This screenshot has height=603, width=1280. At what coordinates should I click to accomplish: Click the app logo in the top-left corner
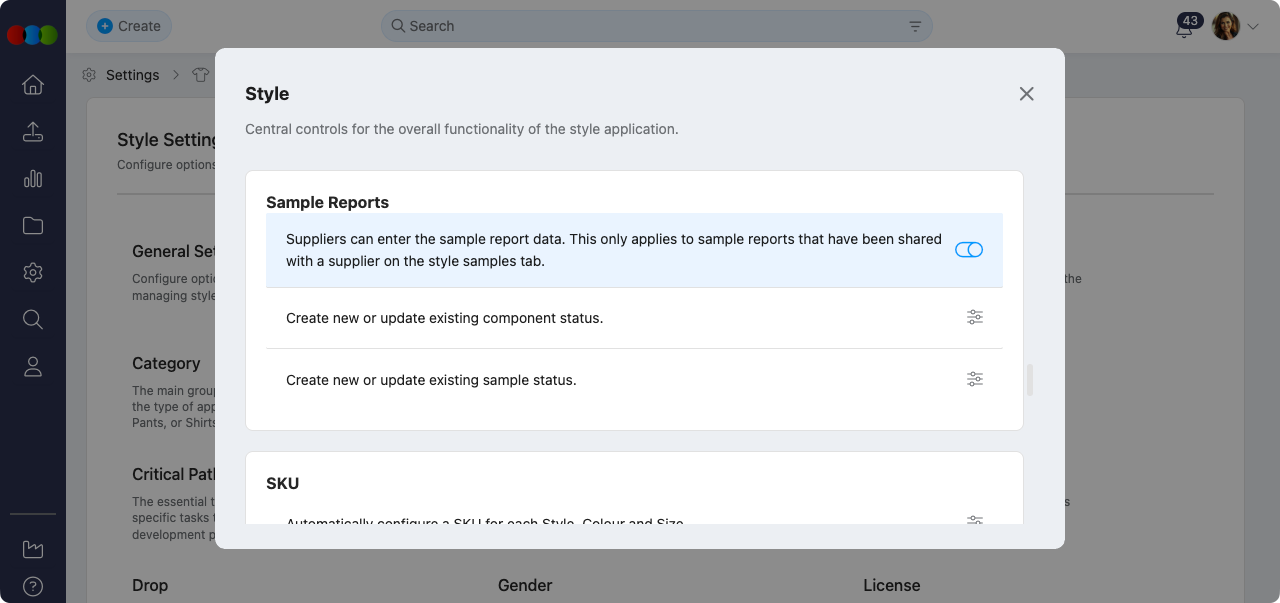[33, 34]
